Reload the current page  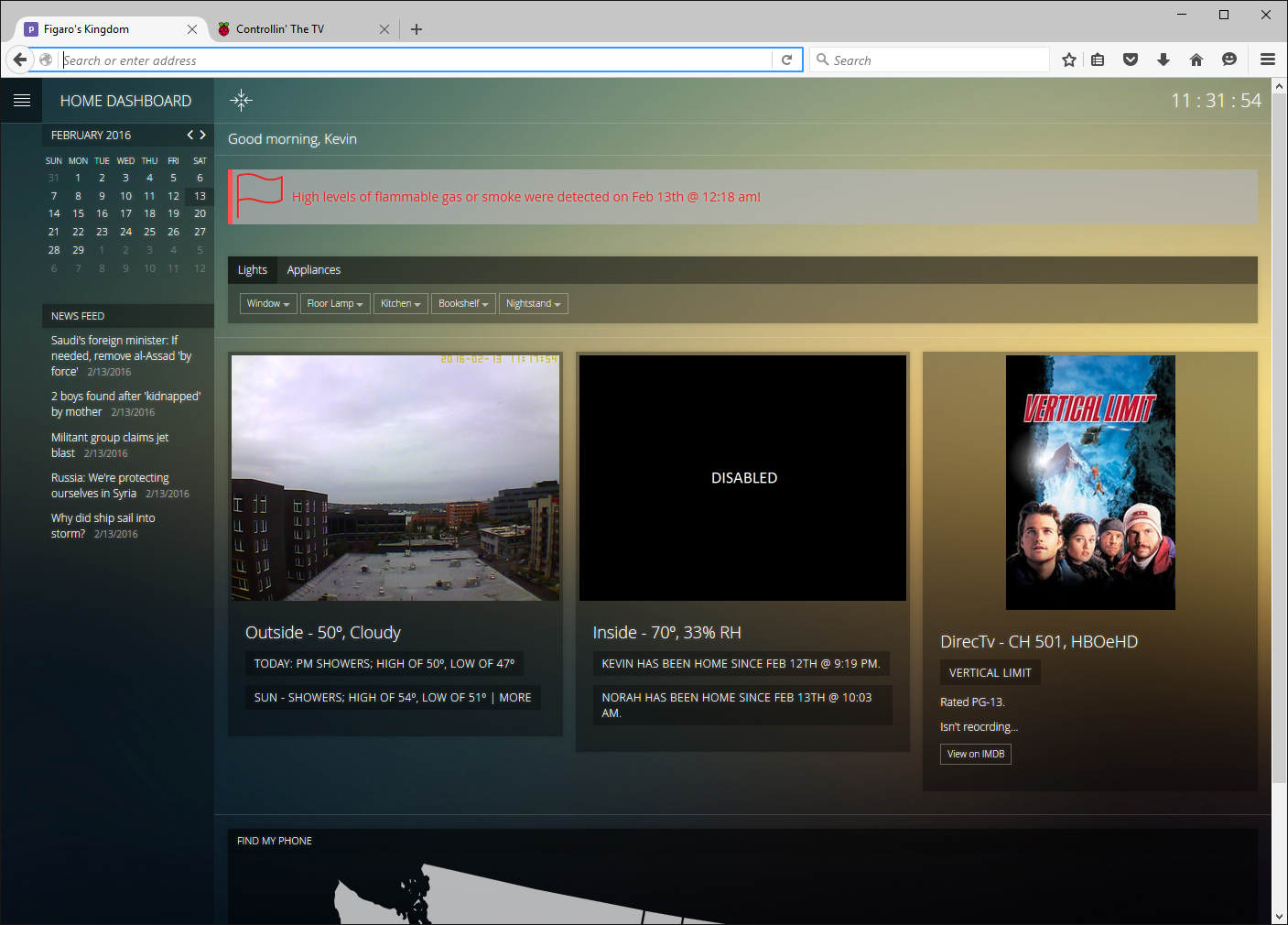tap(787, 60)
